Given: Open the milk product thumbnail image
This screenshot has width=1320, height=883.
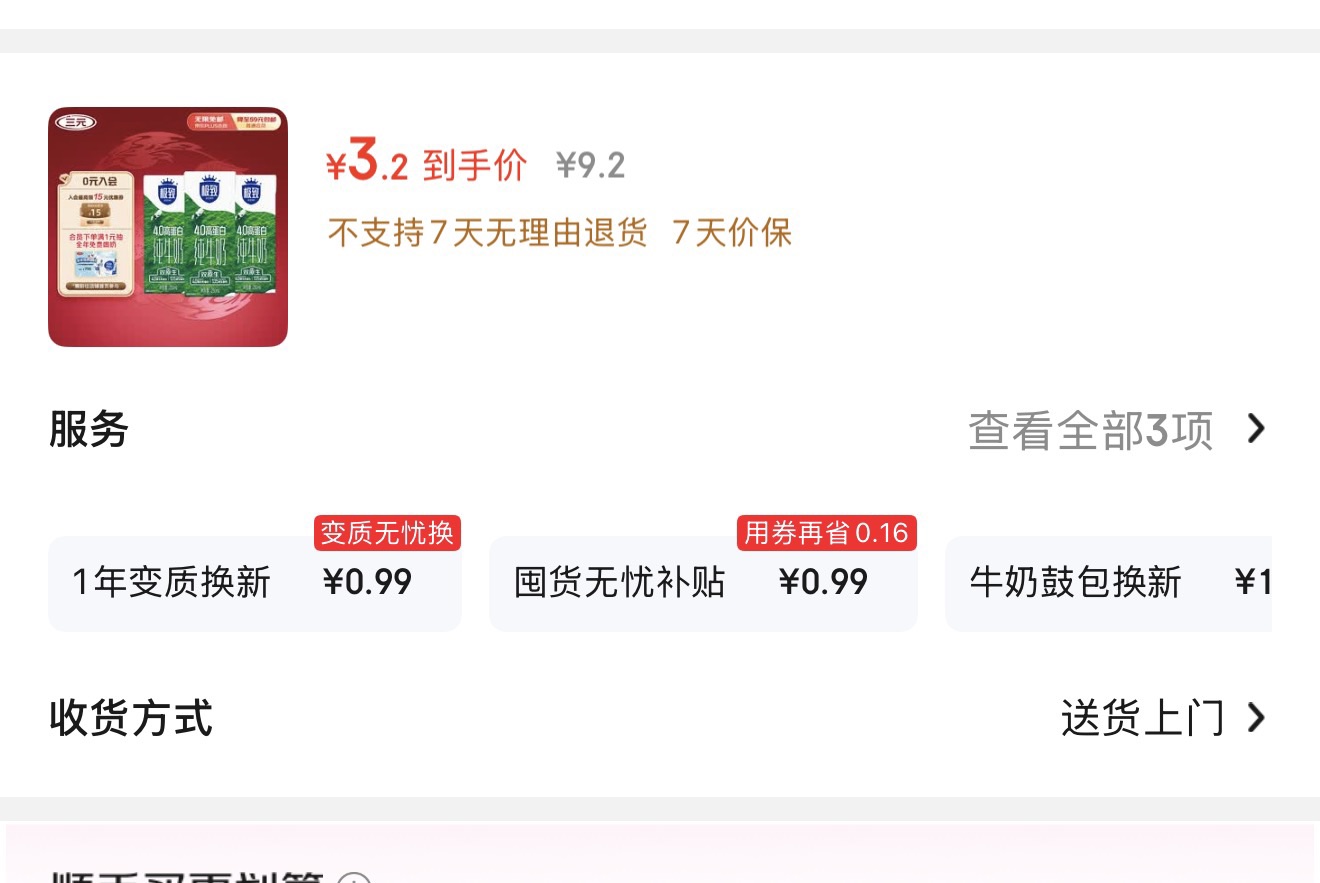Looking at the screenshot, I should click(168, 227).
